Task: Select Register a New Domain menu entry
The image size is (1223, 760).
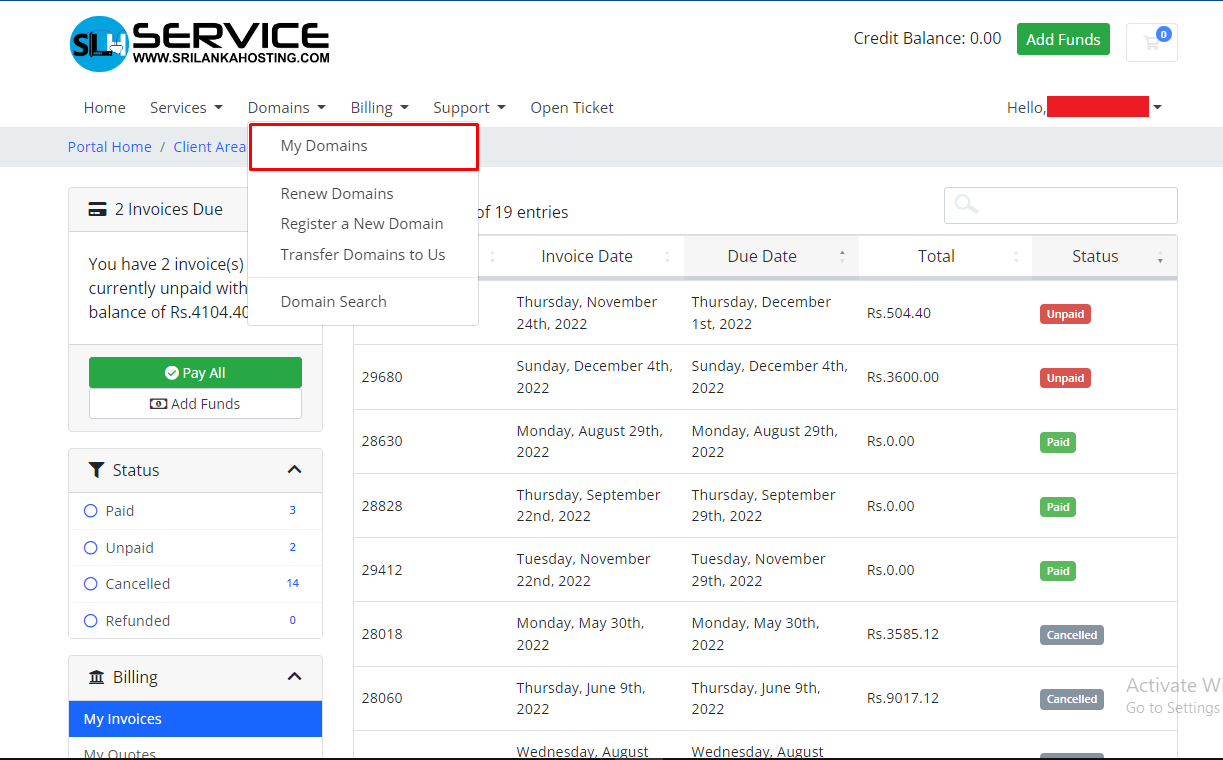Action: [x=361, y=224]
